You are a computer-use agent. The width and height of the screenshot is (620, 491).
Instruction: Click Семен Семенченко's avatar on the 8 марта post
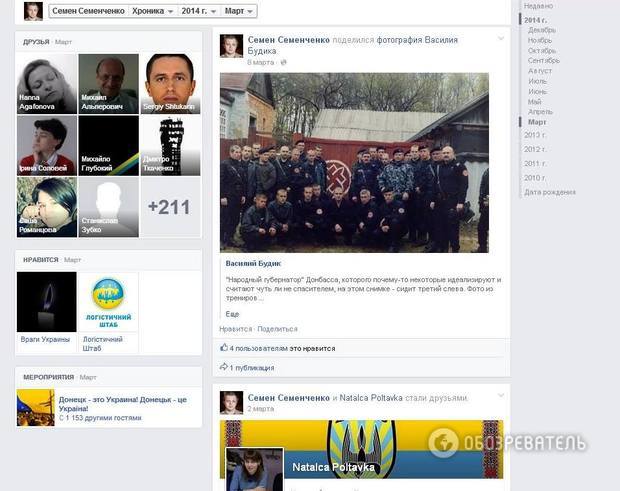point(231,46)
